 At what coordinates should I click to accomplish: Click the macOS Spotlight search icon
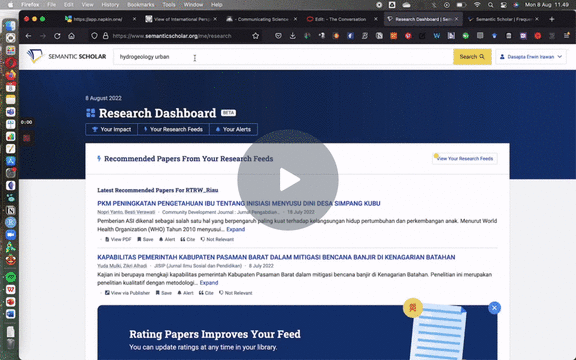point(490,5)
